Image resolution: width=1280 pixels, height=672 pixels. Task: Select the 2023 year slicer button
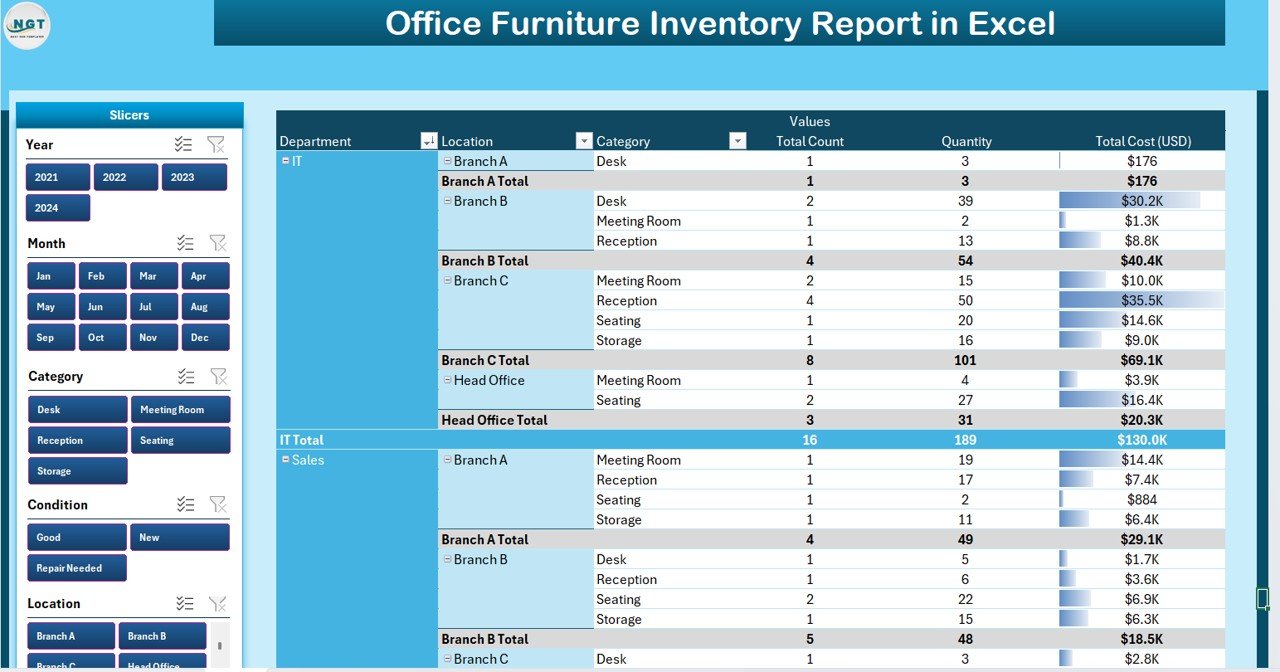194,177
